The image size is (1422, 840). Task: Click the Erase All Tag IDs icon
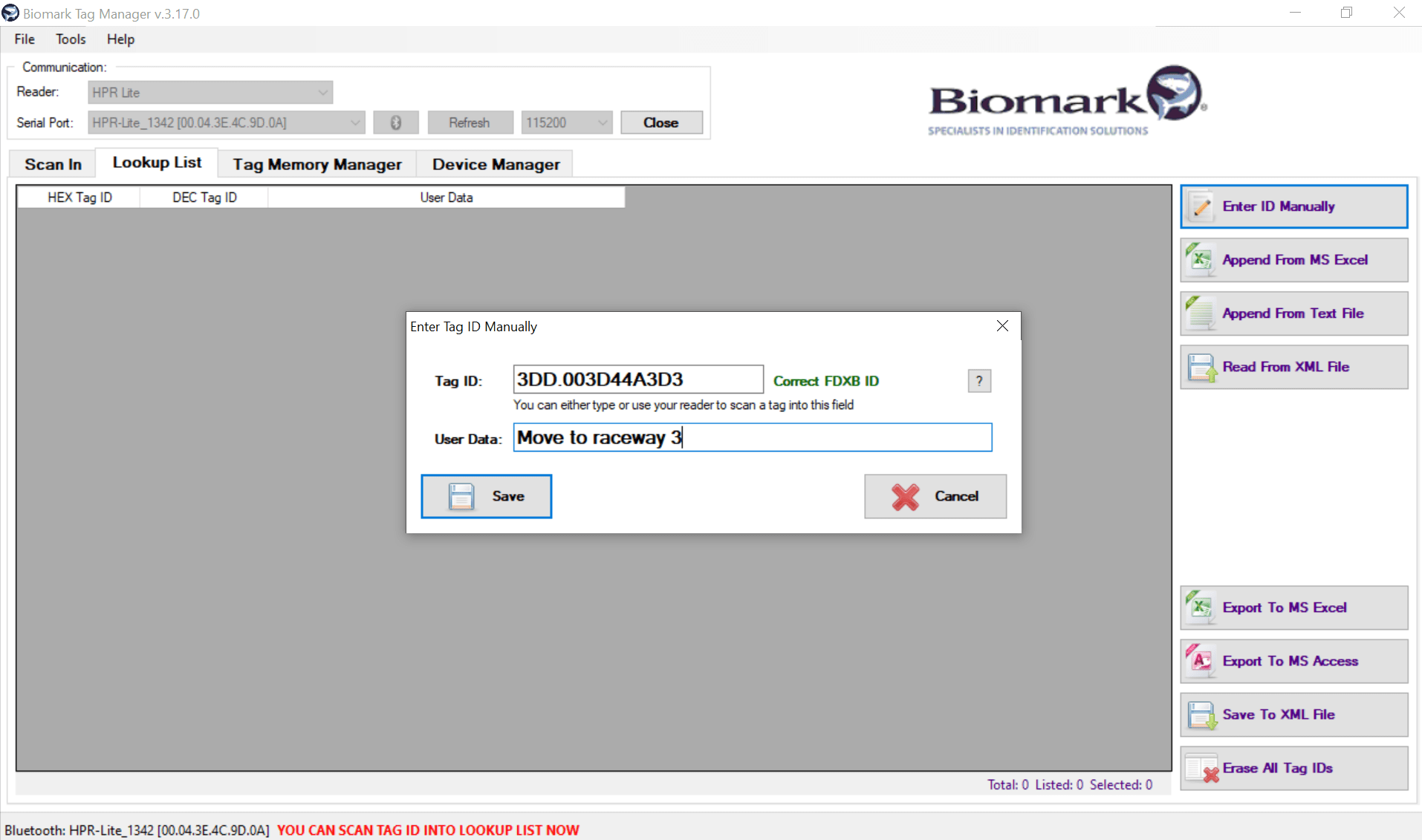click(1201, 768)
